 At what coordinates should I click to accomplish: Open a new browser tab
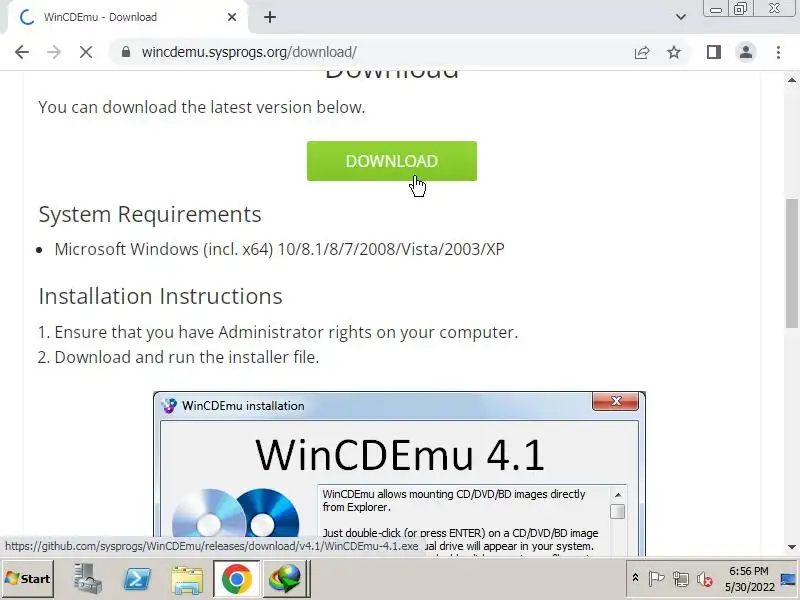click(x=270, y=17)
